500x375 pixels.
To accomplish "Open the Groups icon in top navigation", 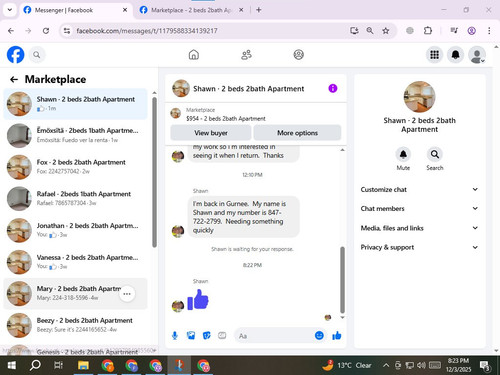I will click(298, 55).
